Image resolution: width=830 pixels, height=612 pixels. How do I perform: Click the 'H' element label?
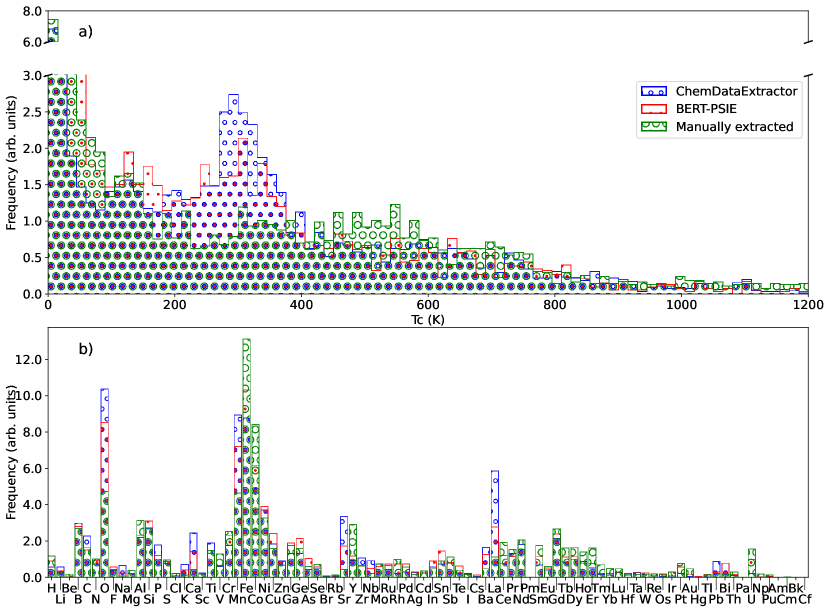[51, 588]
